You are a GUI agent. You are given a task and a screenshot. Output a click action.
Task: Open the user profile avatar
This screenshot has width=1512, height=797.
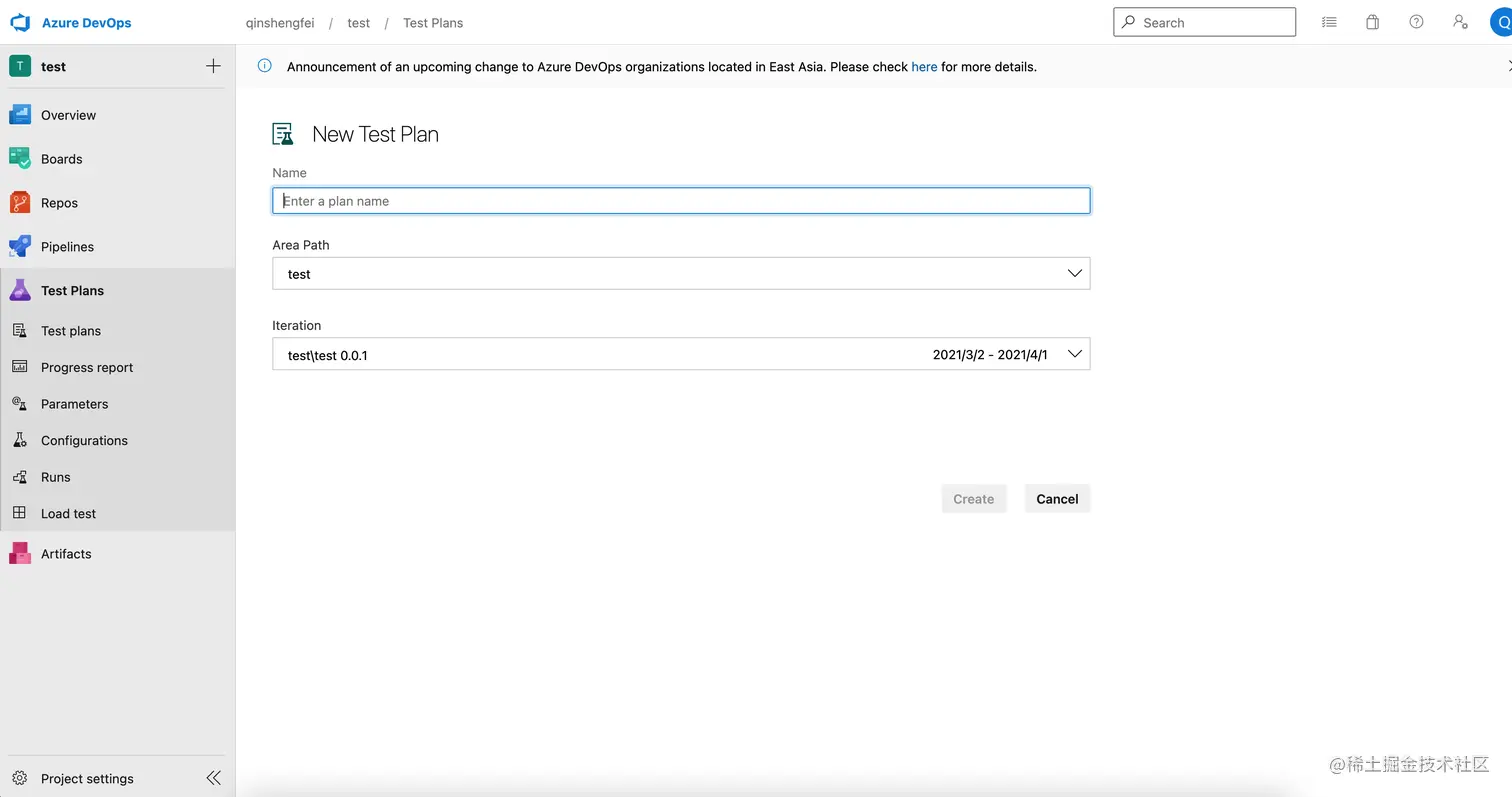(1500, 22)
